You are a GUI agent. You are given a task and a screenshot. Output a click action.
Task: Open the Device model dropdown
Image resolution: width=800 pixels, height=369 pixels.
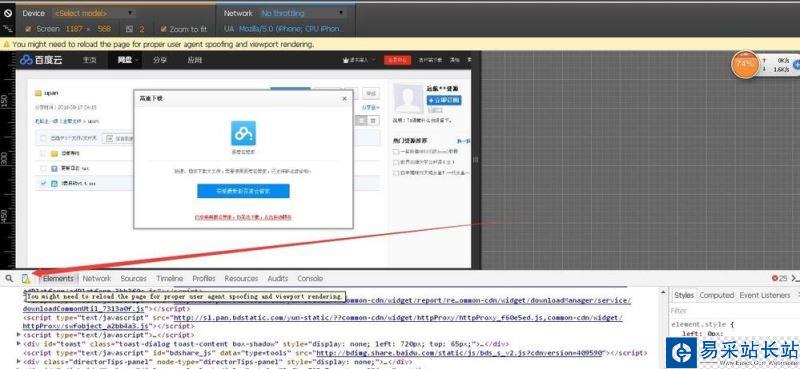click(93, 13)
